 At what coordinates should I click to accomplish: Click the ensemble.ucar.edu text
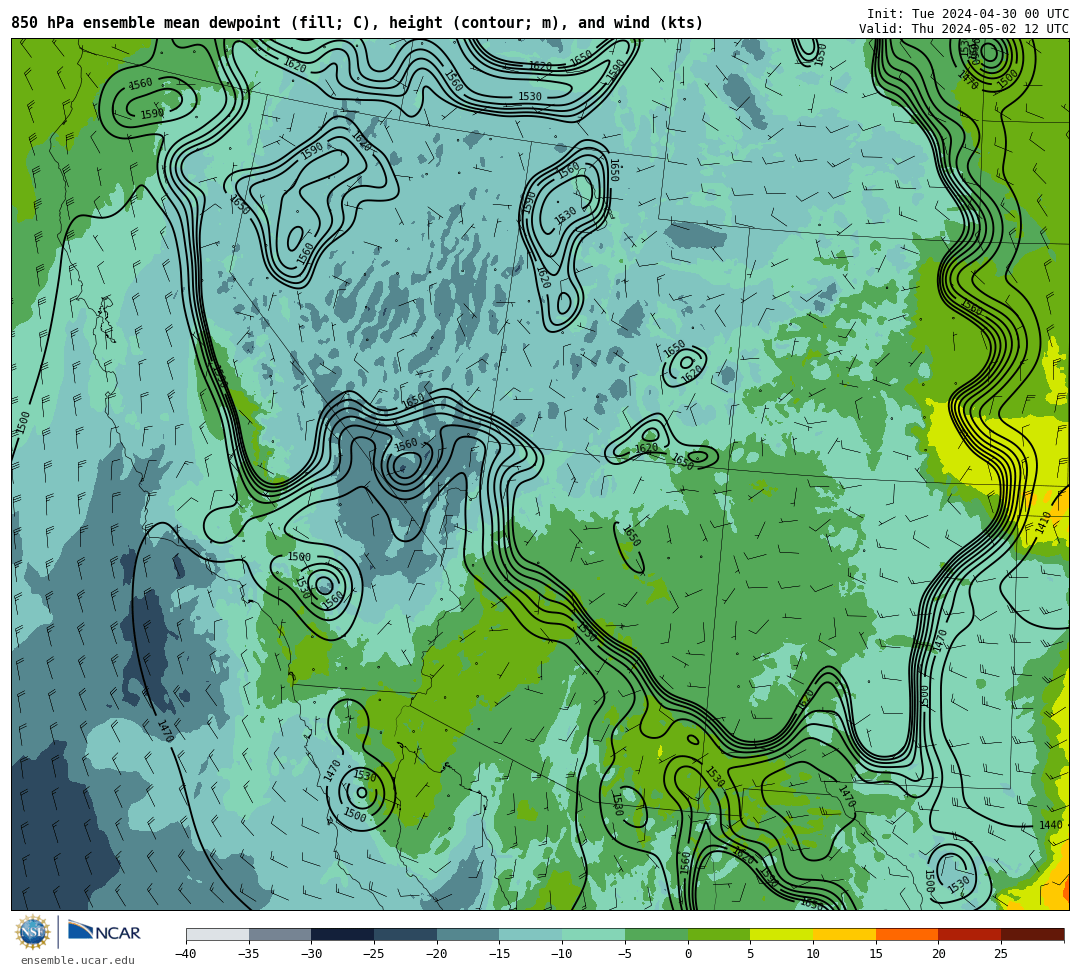[x=78, y=960]
